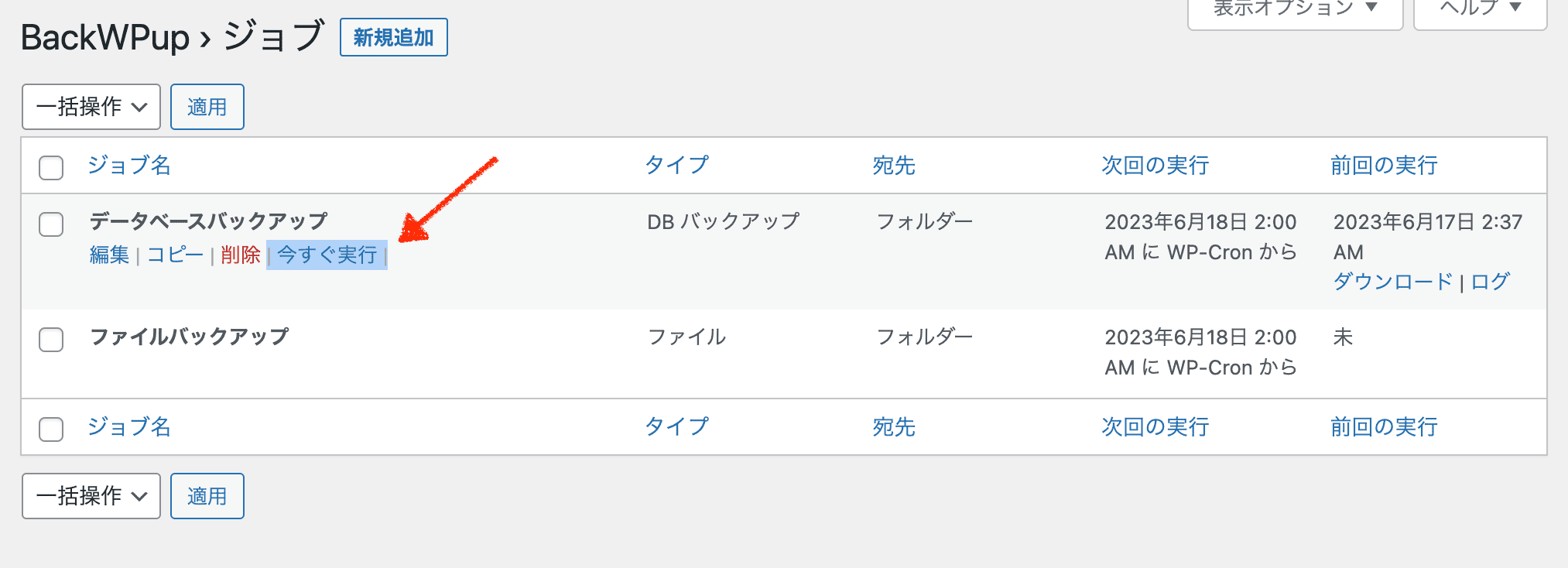Select all jobs with header checkbox
Viewport: 1568px width, 568px height.
tap(51, 167)
